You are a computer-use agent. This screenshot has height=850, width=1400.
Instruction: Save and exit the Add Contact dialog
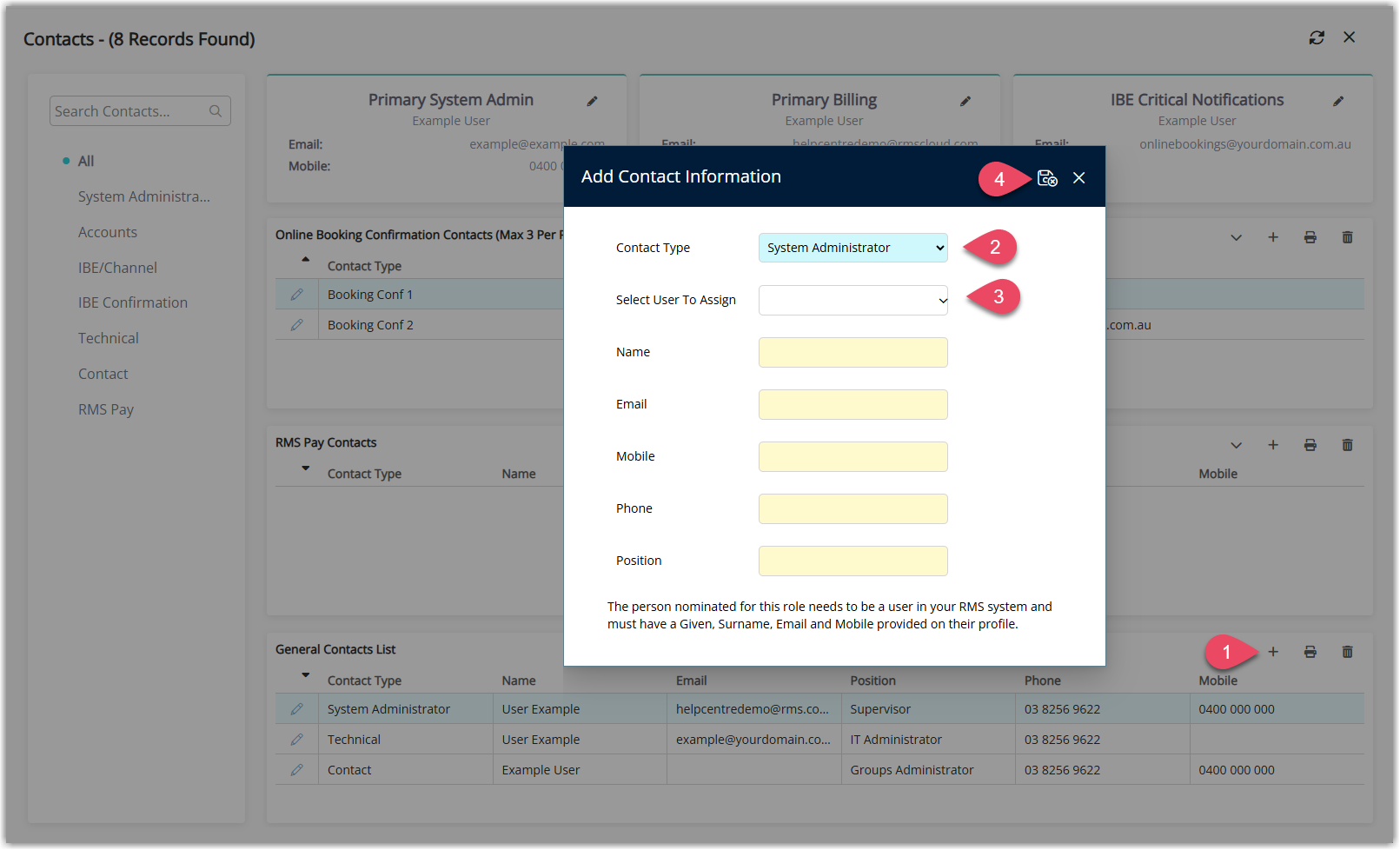click(x=1047, y=177)
